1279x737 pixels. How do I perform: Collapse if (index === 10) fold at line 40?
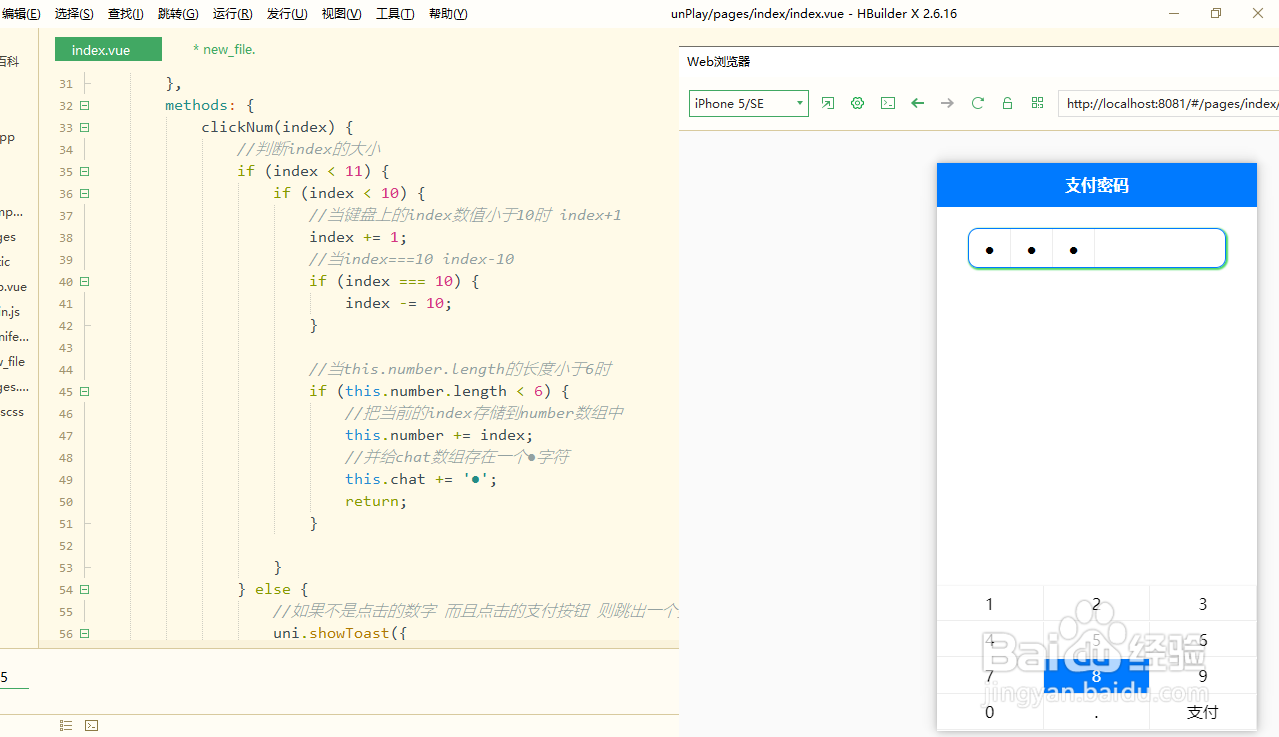pyautogui.click(x=84, y=281)
